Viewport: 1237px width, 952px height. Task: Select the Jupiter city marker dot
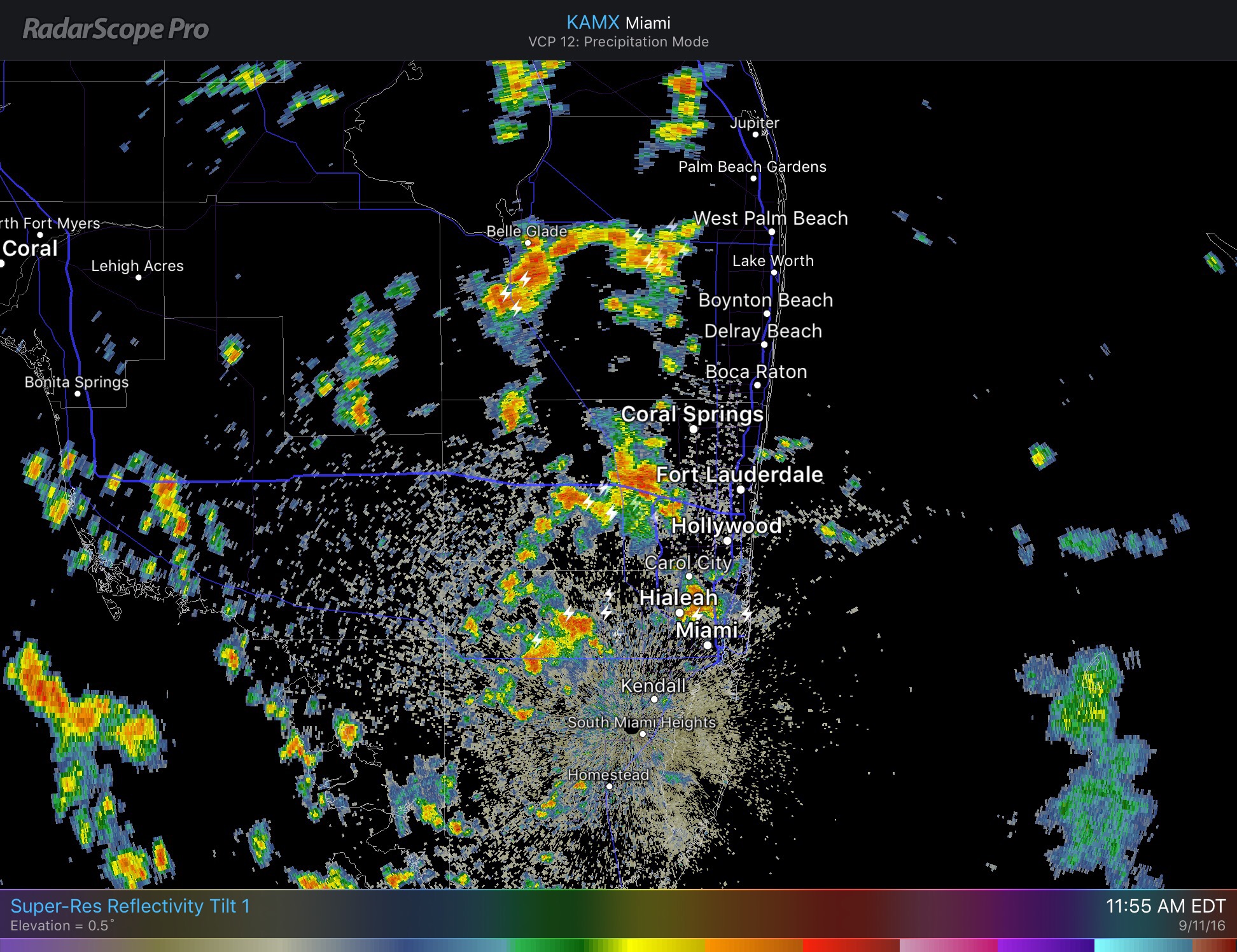tap(755, 134)
